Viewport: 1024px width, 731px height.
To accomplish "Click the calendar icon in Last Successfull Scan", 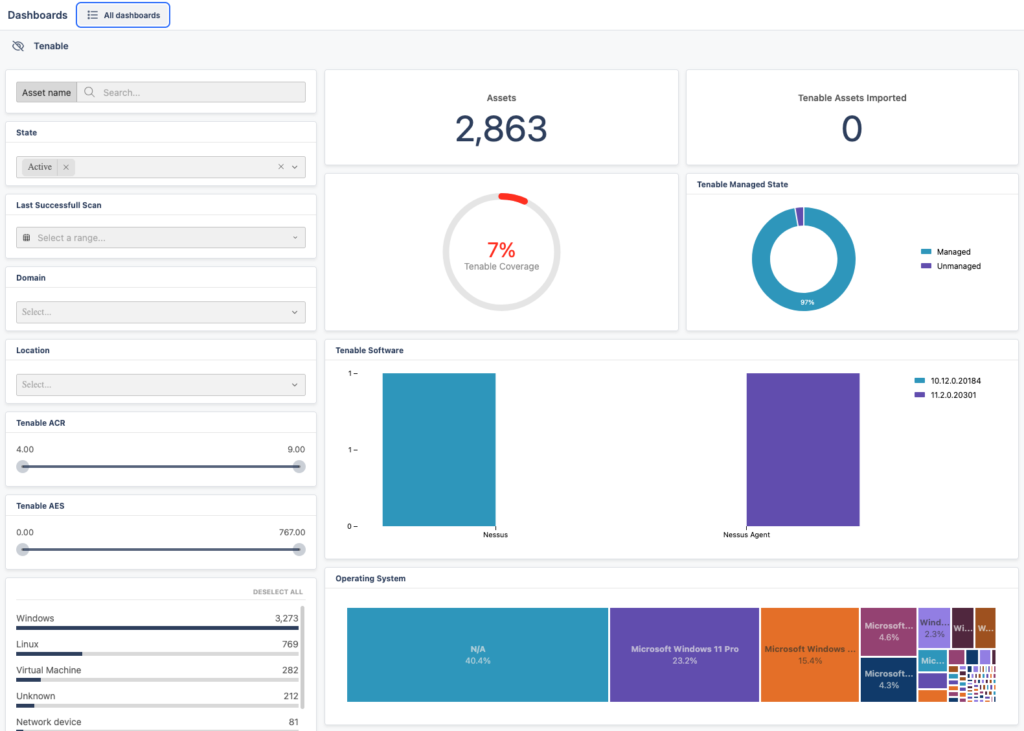I will (27, 238).
